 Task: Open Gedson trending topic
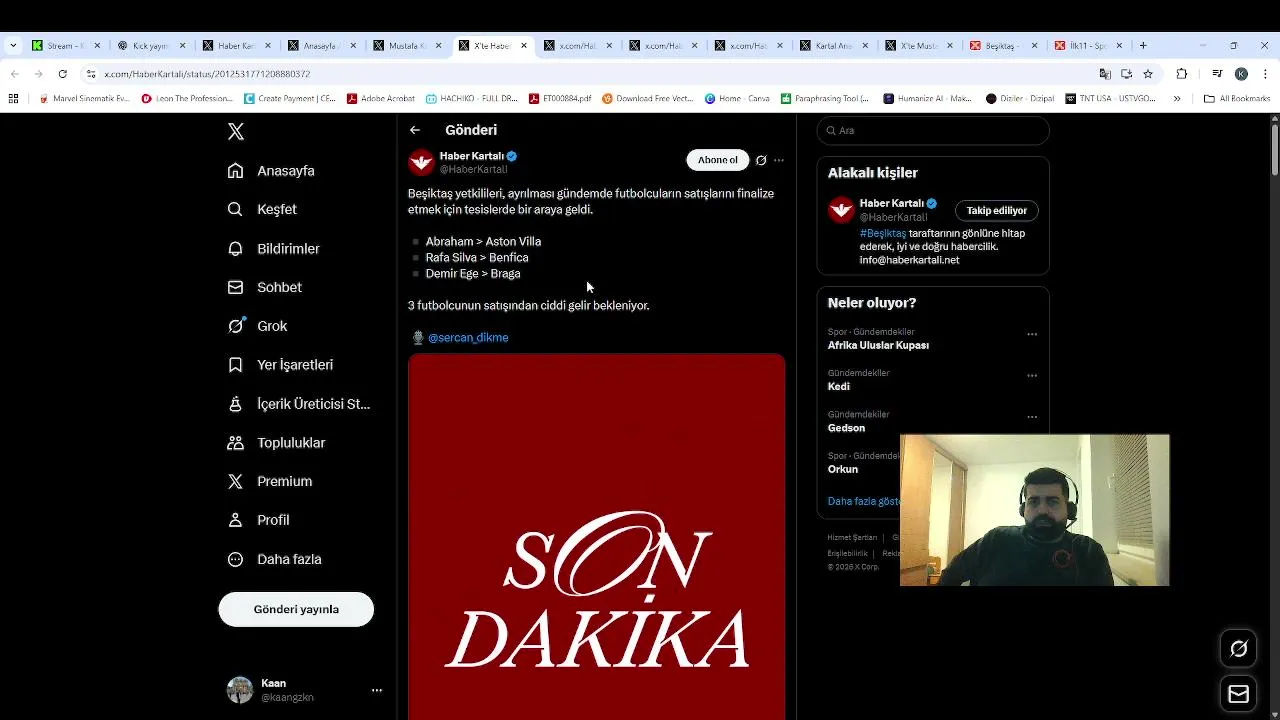point(846,428)
